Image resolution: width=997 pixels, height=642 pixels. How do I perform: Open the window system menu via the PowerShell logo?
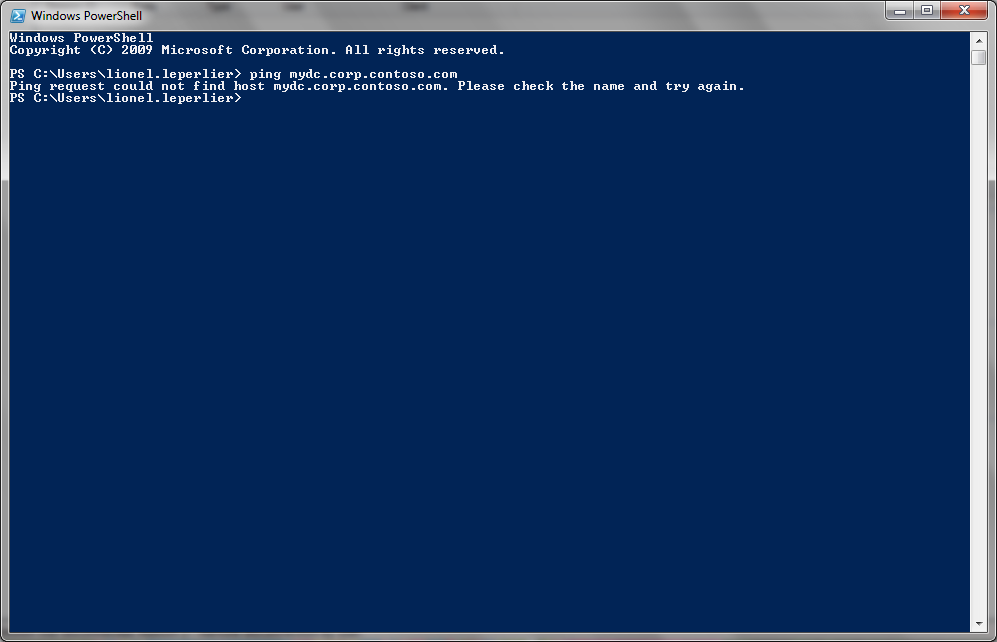16,15
